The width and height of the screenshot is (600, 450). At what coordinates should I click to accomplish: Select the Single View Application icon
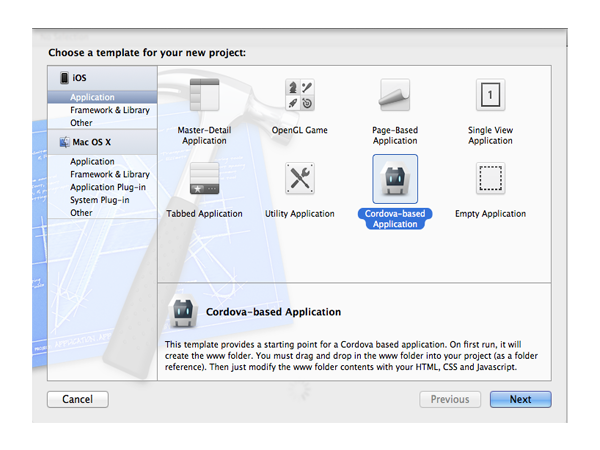(x=490, y=95)
